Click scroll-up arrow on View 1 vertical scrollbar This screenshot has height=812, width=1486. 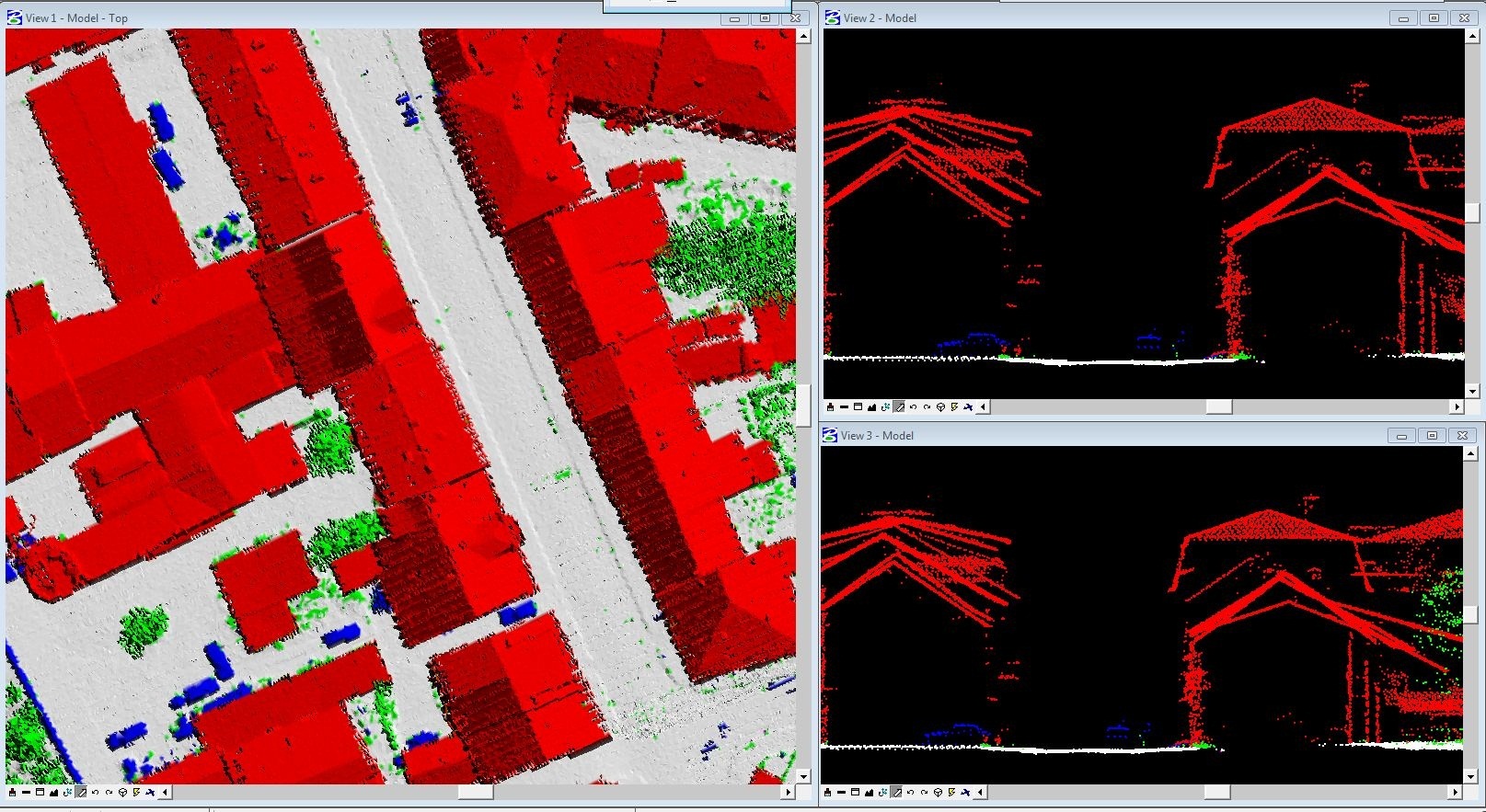click(803, 37)
